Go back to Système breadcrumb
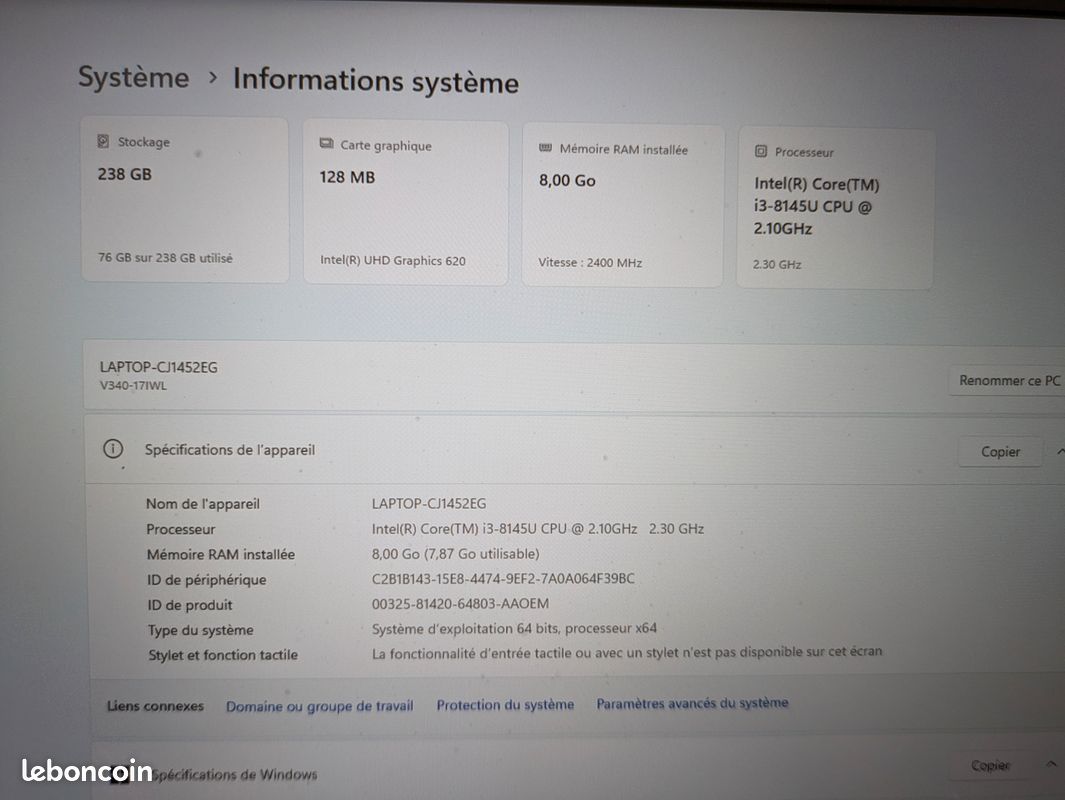Image resolution: width=1065 pixels, height=800 pixels. click(134, 77)
